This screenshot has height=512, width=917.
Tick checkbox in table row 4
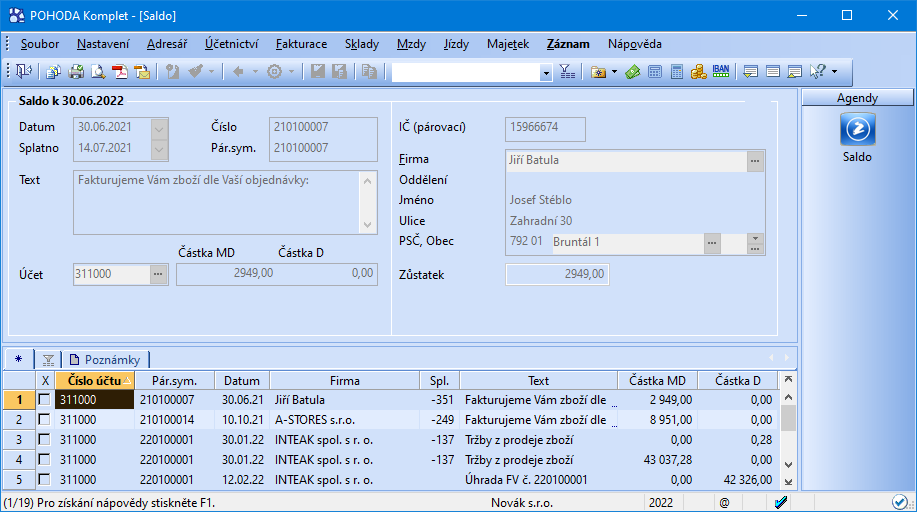pyautogui.click(x=44, y=459)
